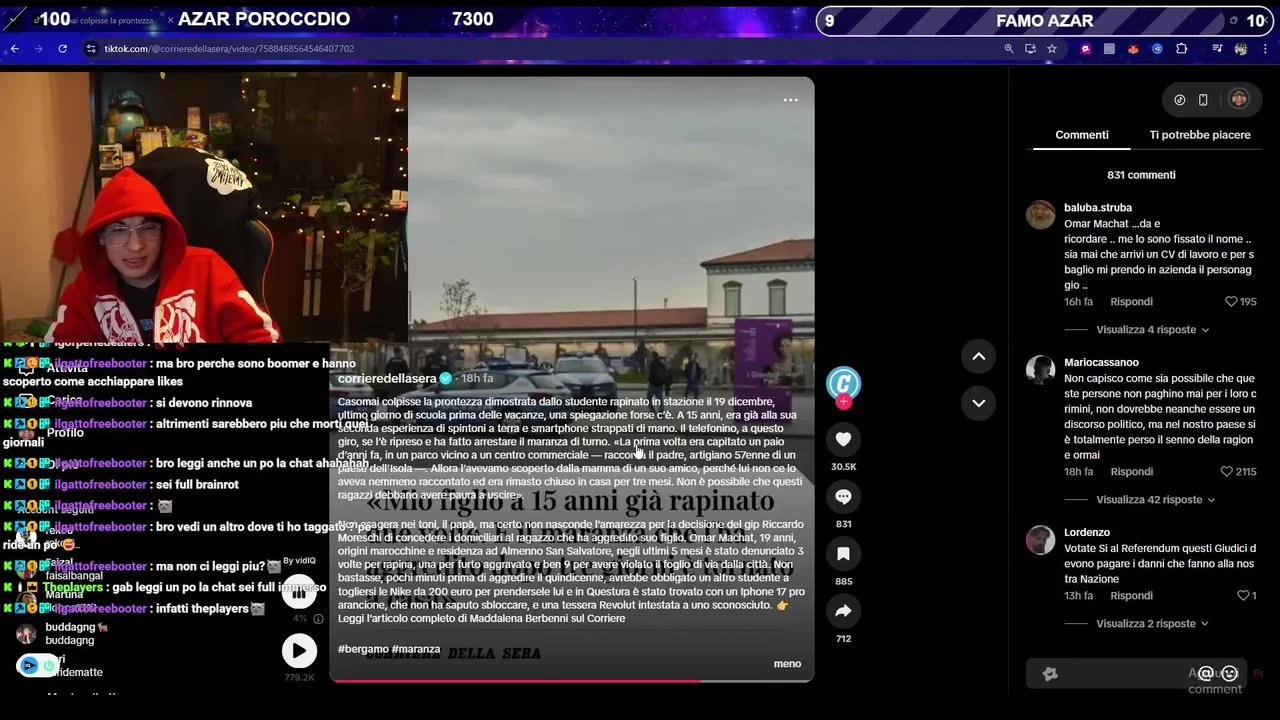
Task: Expand Visualizza 2 risposte
Action: pos(1152,623)
